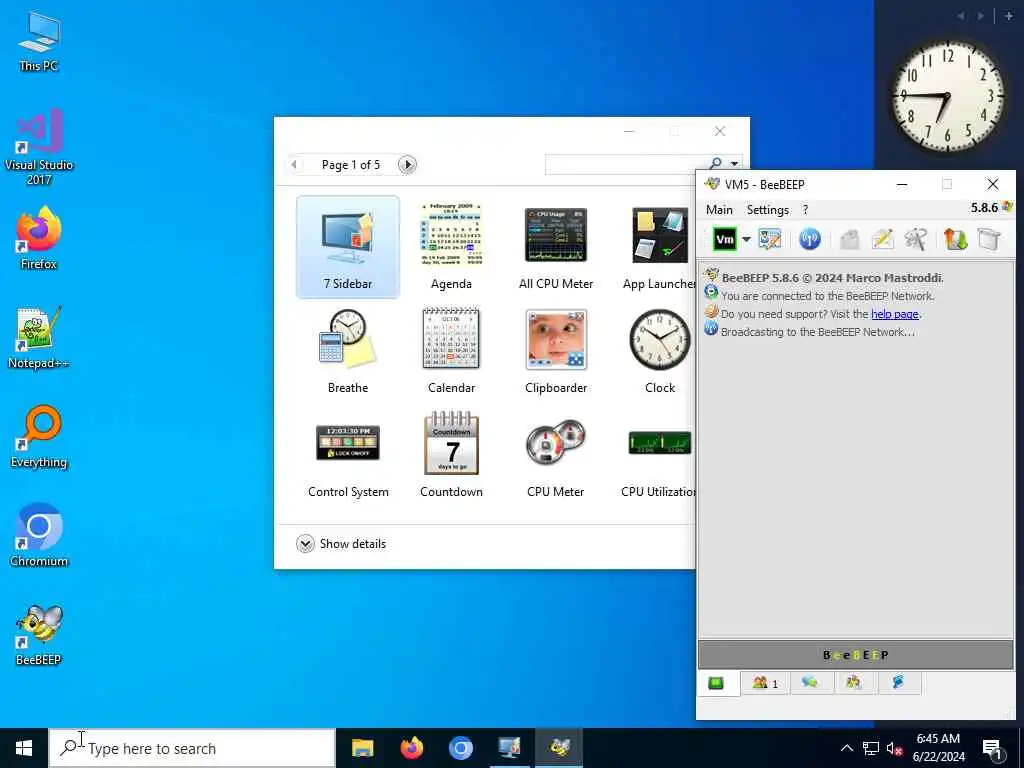Switch to the green activity tab in BeeBEEP

[716, 683]
